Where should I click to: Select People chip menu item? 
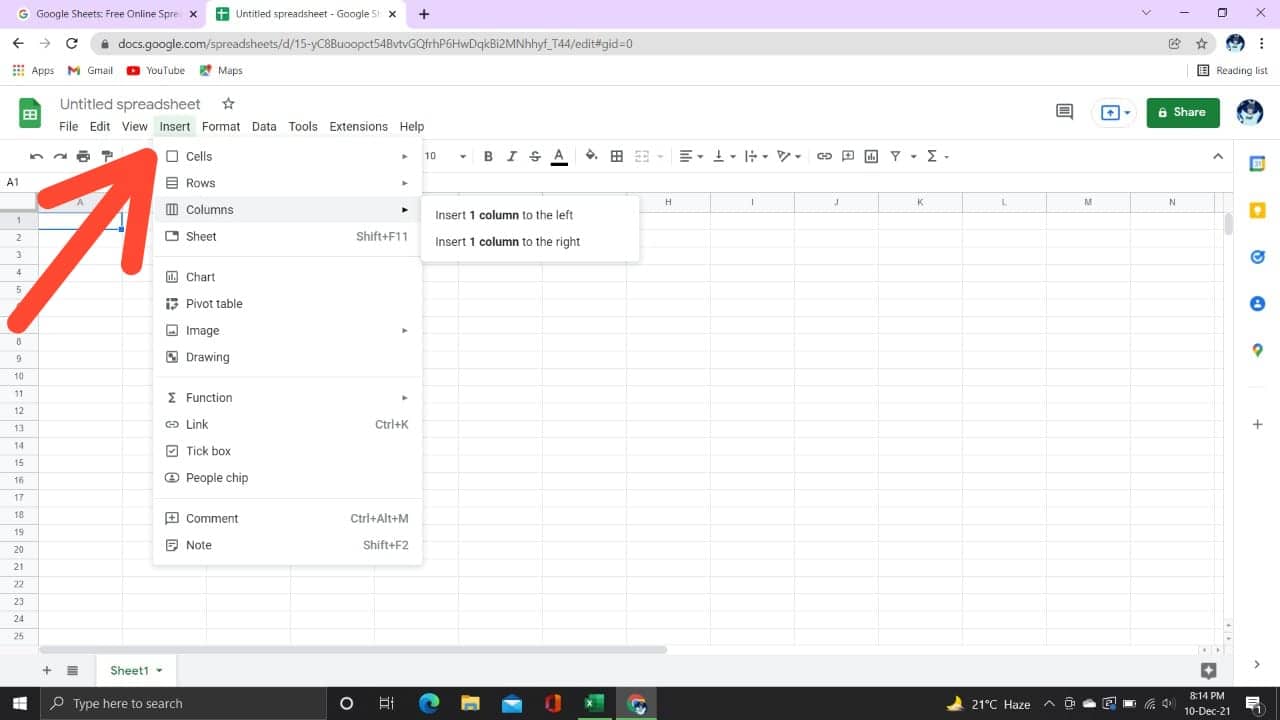(288, 478)
